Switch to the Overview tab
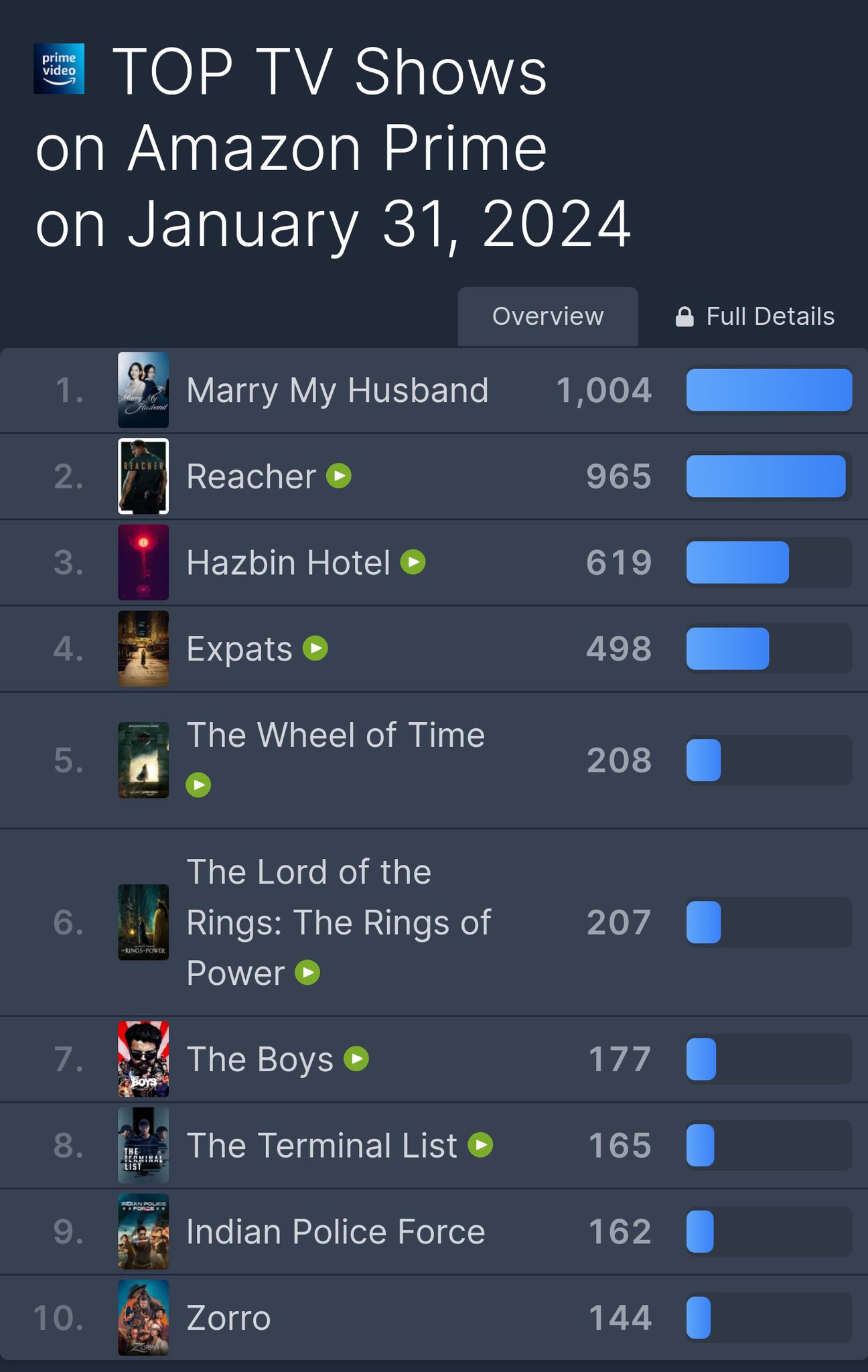868x1372 pixels. (548, 316)
